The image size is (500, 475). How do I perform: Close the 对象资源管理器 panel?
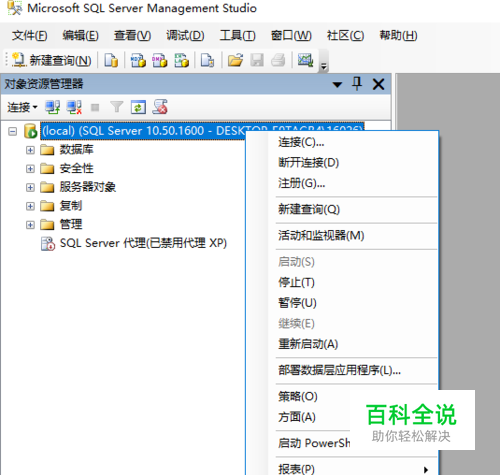[378, 84]
